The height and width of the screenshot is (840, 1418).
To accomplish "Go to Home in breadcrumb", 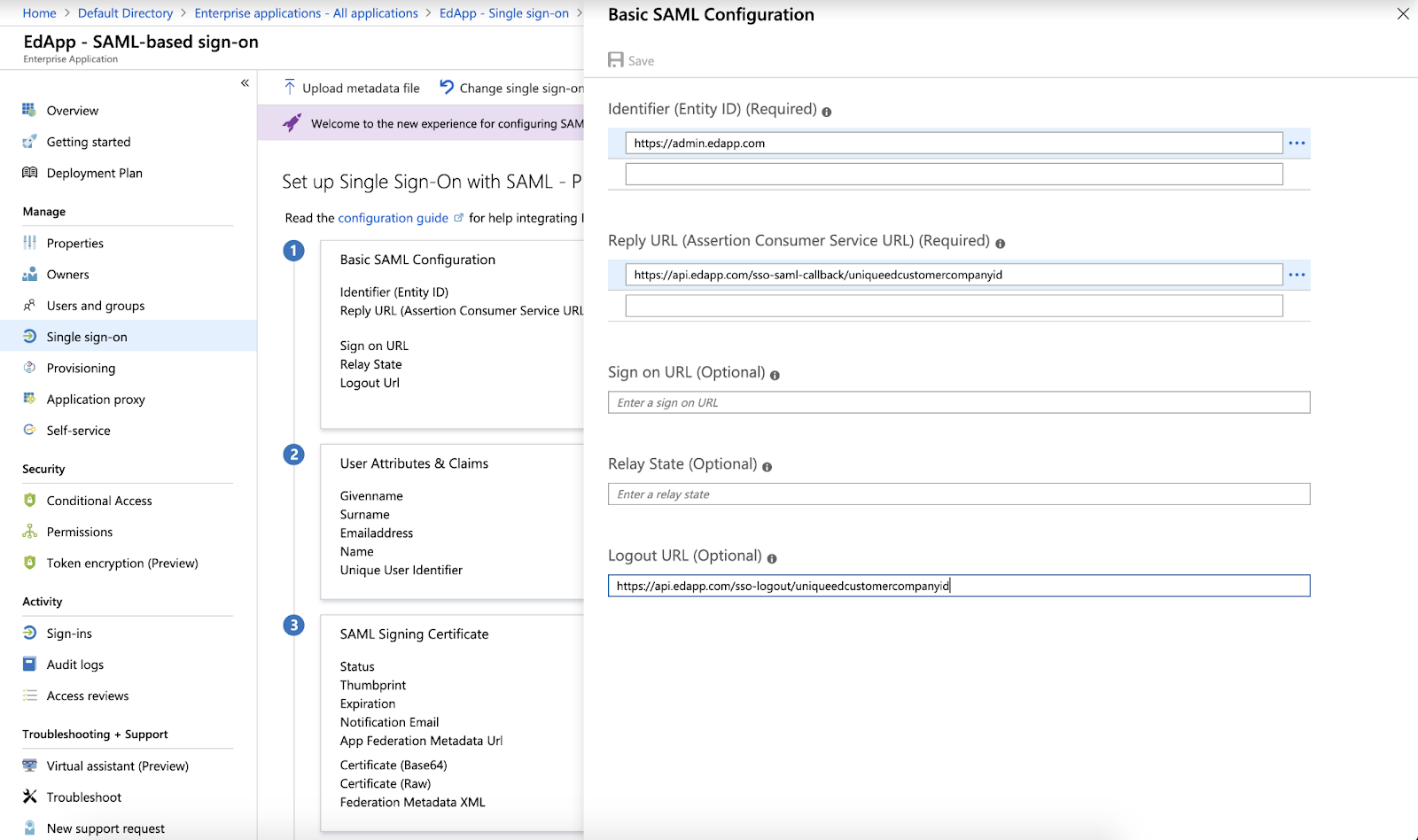I will click(39, 13).
